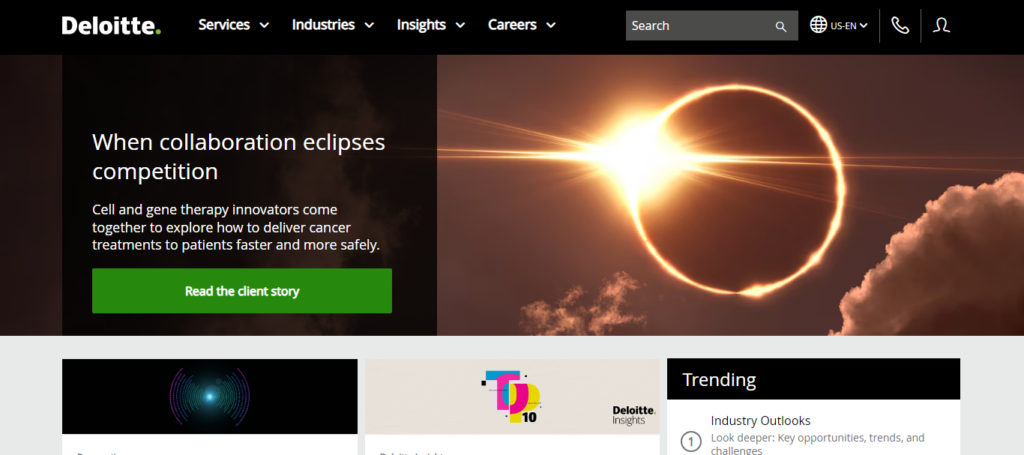Click the search magnifier icon
This screenshot has width=1024, height=455.
click(x=781, y=26)
